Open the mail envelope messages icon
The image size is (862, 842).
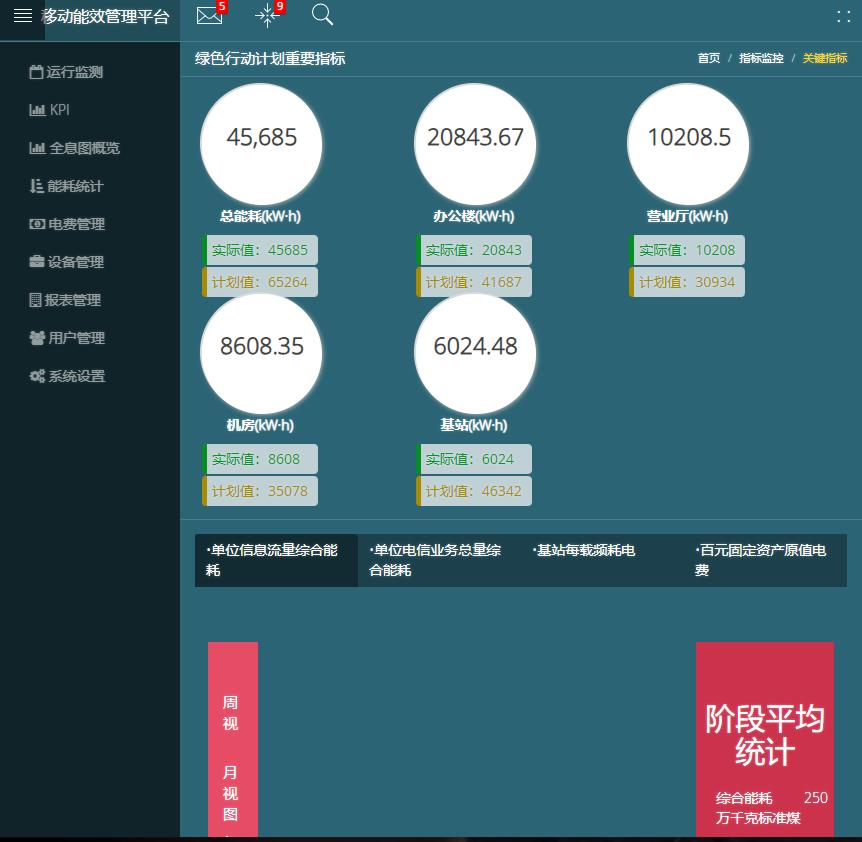(x=209, y=15)
